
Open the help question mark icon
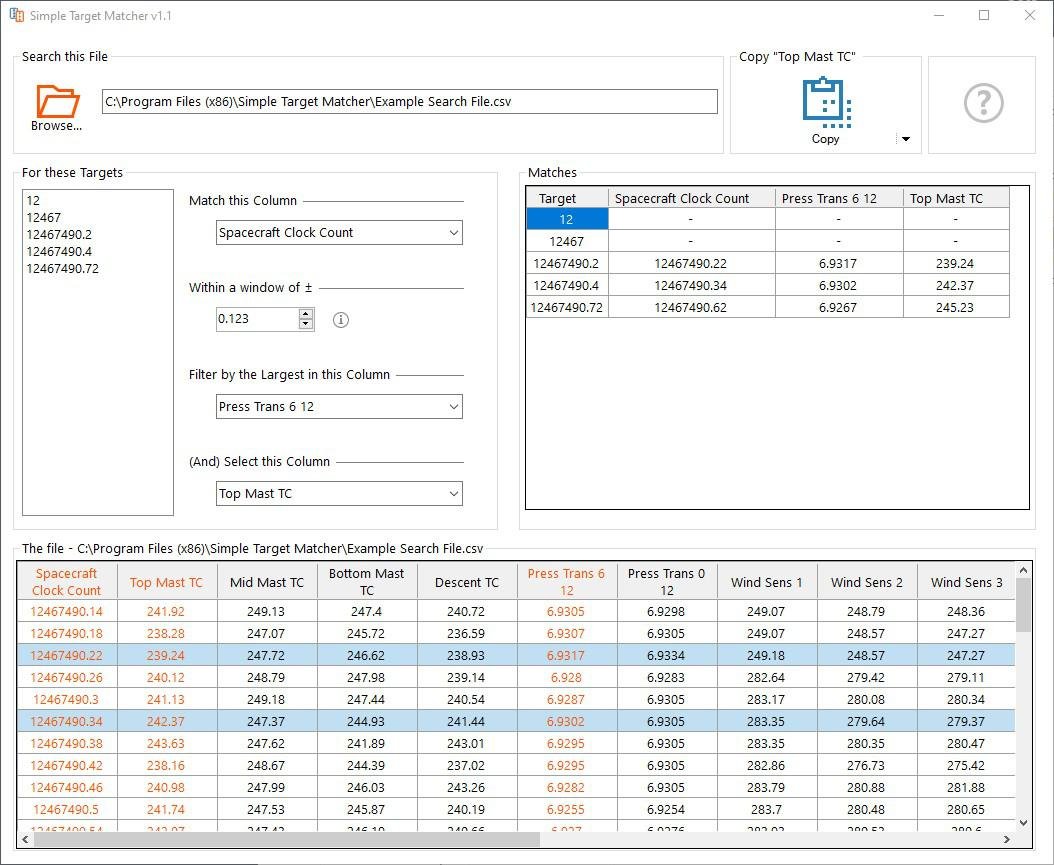[x=982, y=103]
